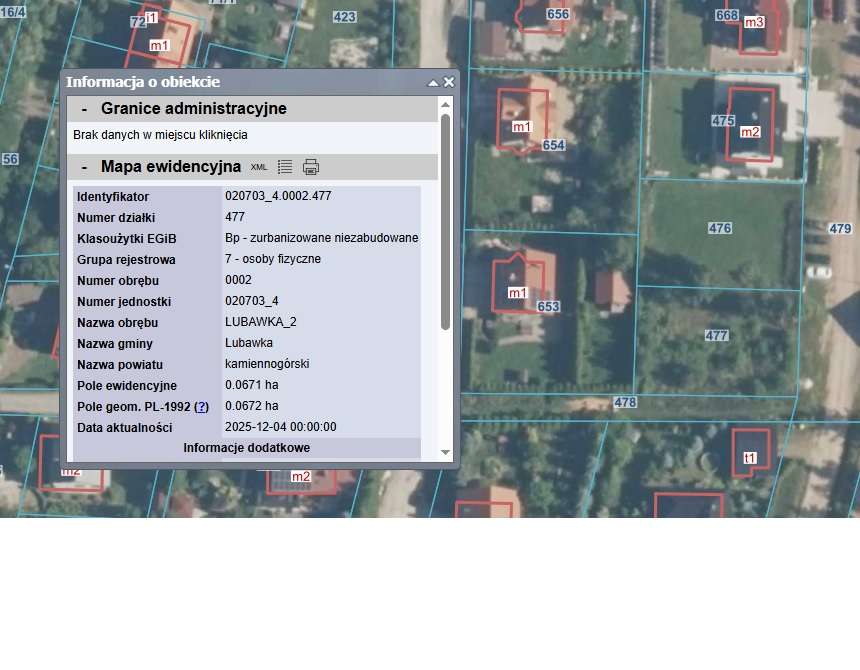Click the identifier value 020703_4.0002.477

[278, 196]
